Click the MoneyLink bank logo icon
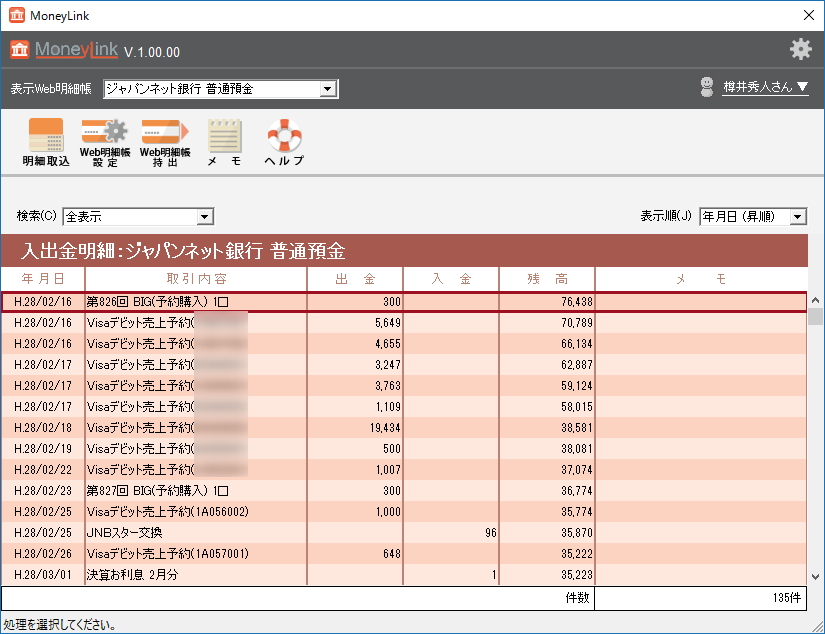Screen dimensions: 825x634 coord(17,48)
